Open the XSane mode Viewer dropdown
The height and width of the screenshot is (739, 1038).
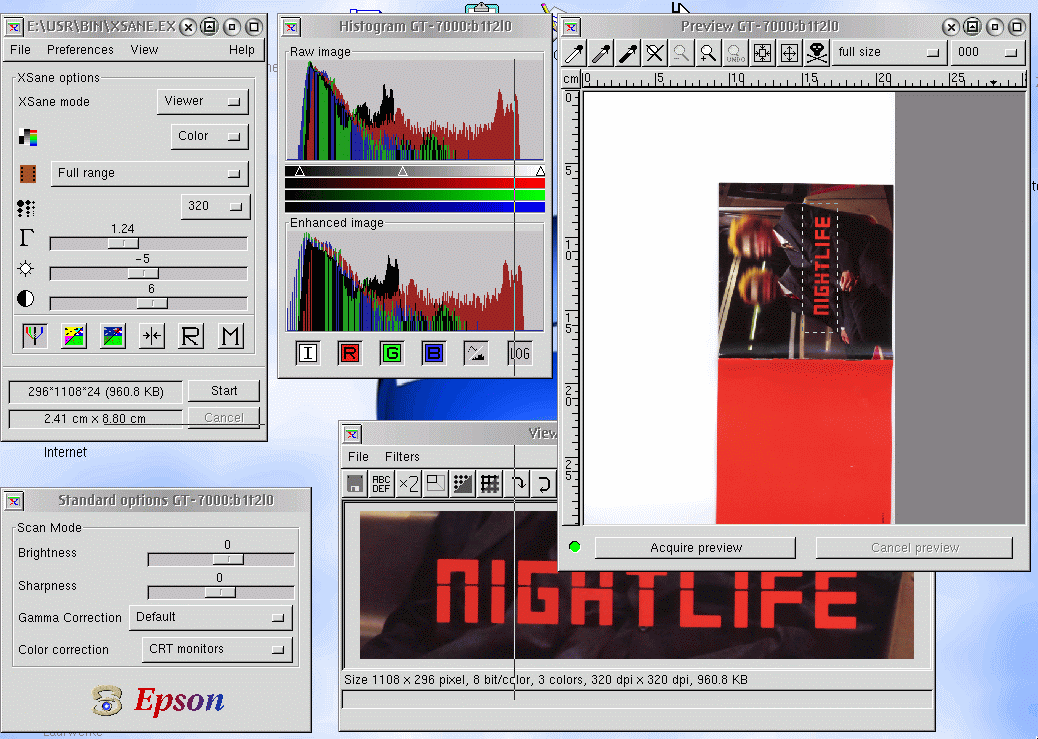tap(203, 101)
